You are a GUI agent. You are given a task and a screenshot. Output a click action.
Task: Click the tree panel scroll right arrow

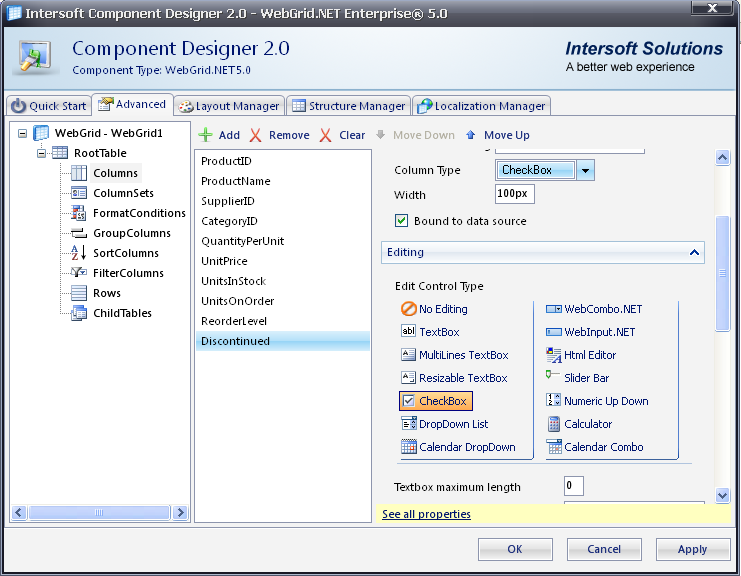pyautogui.click(x=180, y=512)
